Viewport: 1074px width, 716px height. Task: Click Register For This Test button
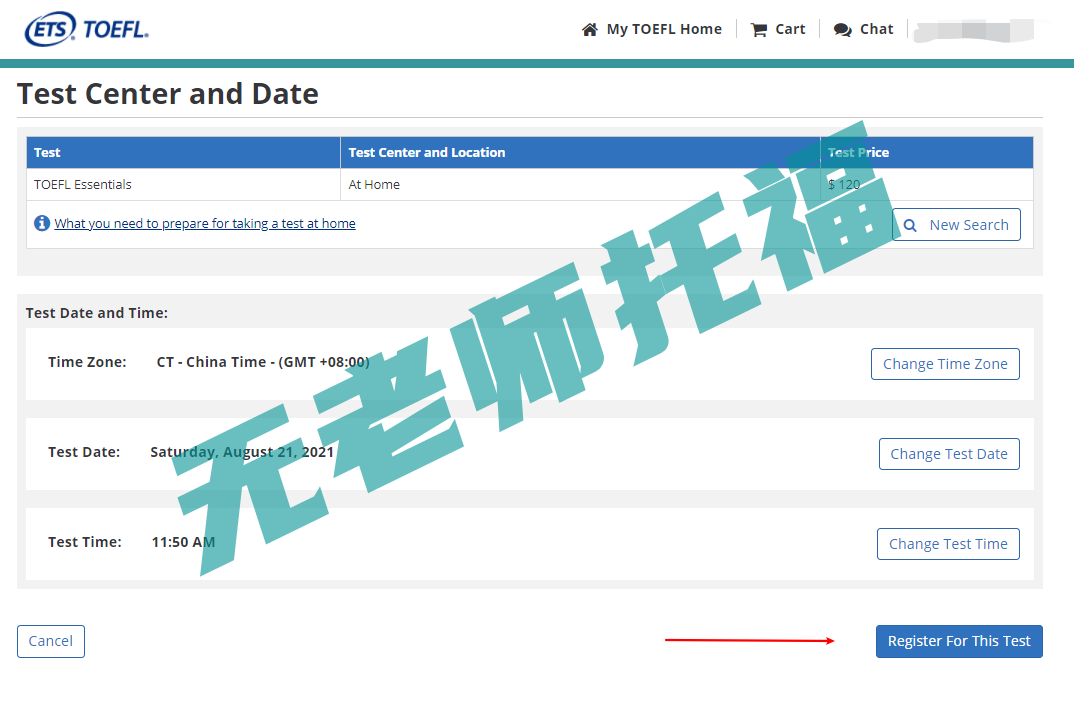click(959, 641)
